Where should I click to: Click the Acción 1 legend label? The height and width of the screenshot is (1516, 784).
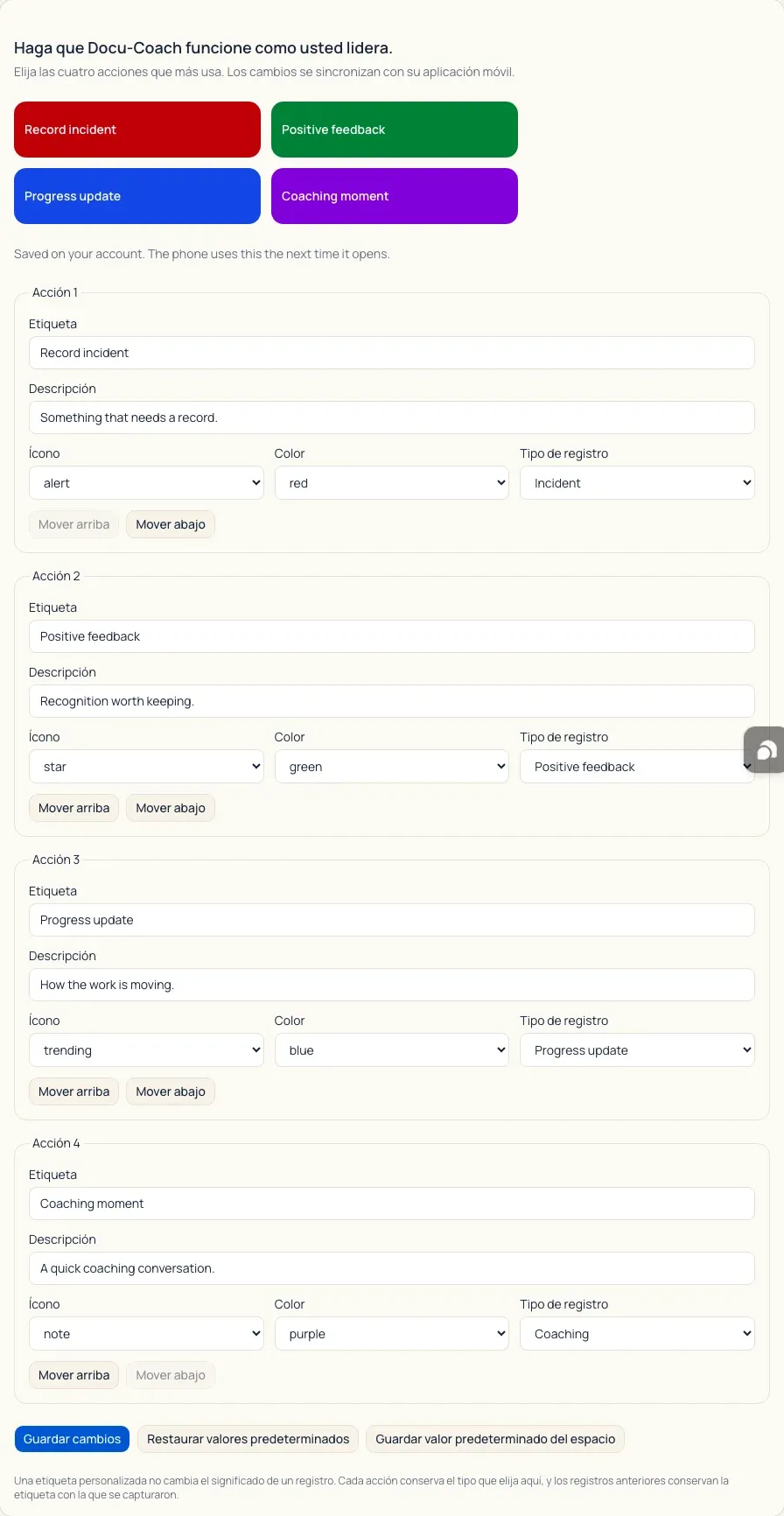[x=55, y=292]
